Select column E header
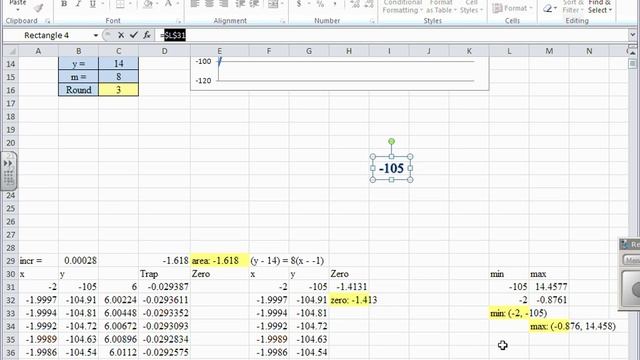640x360 pixels. [x=220, y=51]
